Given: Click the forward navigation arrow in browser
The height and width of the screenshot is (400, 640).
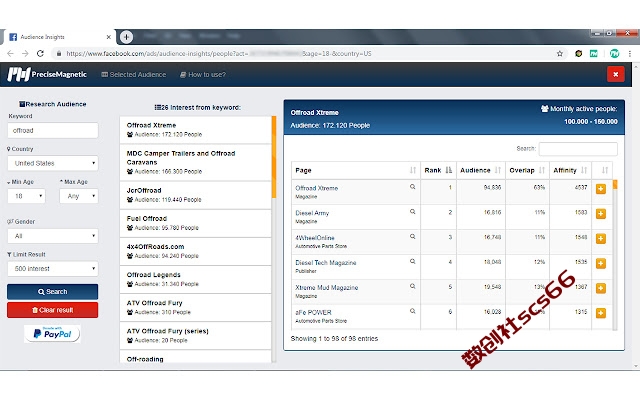Looking at the screenshot, I should click(25, 53).
